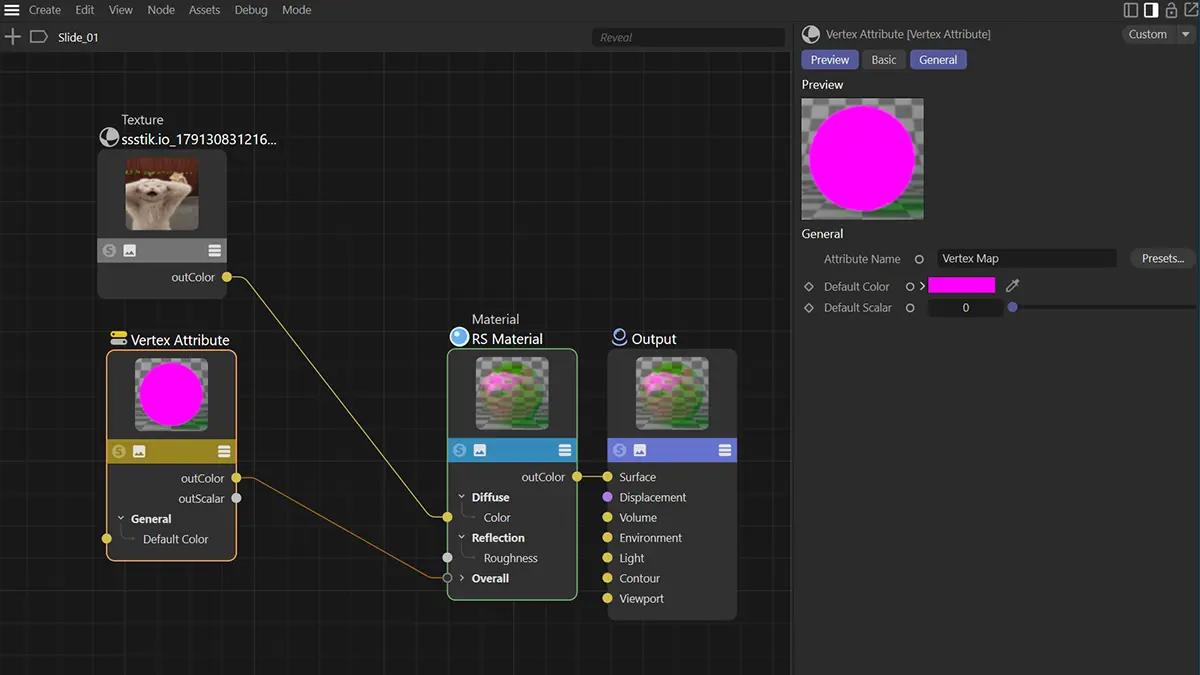Open the RS Material node's hamburger menu
Screen dimensions: 1200x675
point(565,451)
